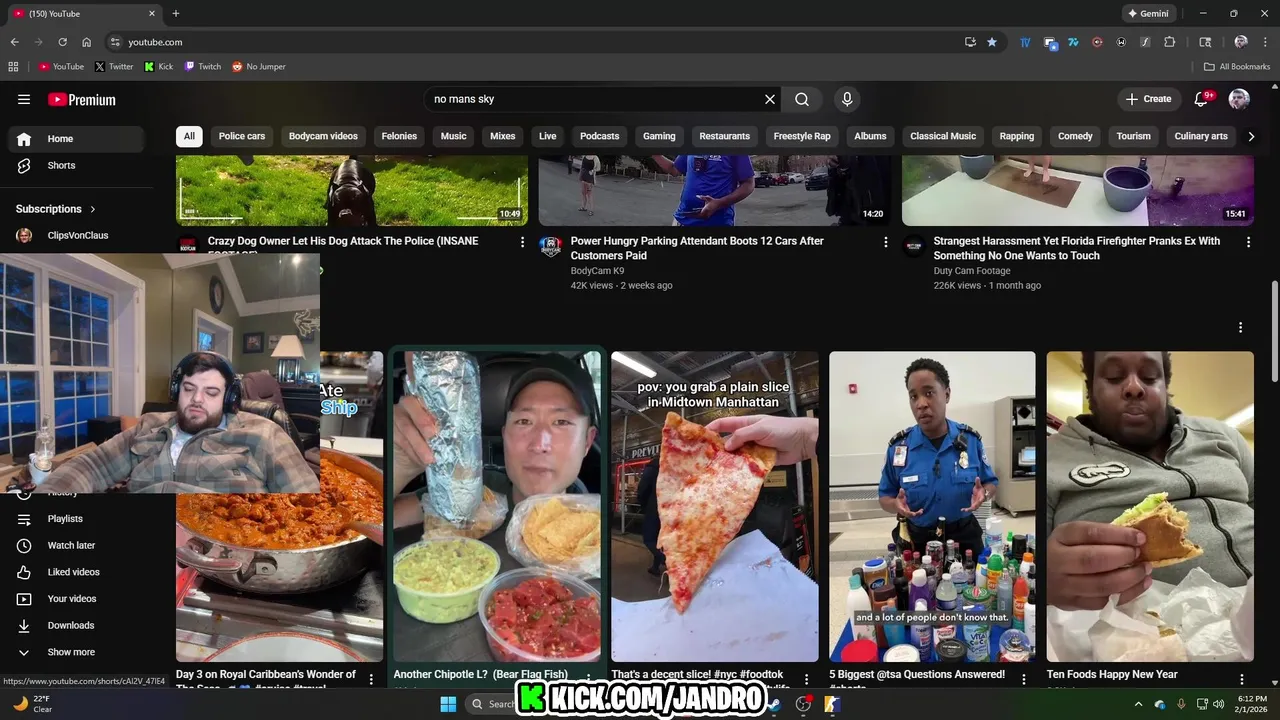Screen dimensions: 1280x720
Task: Show more filter chips with the right chevron
Action: pos(1251,136)
